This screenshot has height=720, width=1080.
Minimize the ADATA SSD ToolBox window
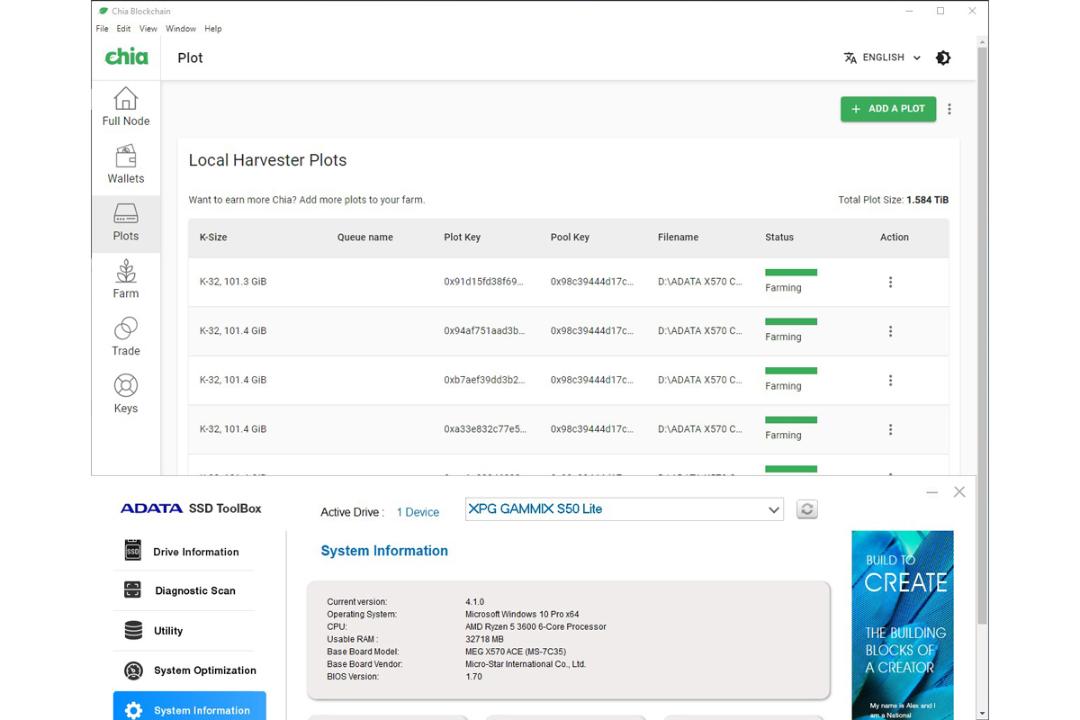coord(932,493)
